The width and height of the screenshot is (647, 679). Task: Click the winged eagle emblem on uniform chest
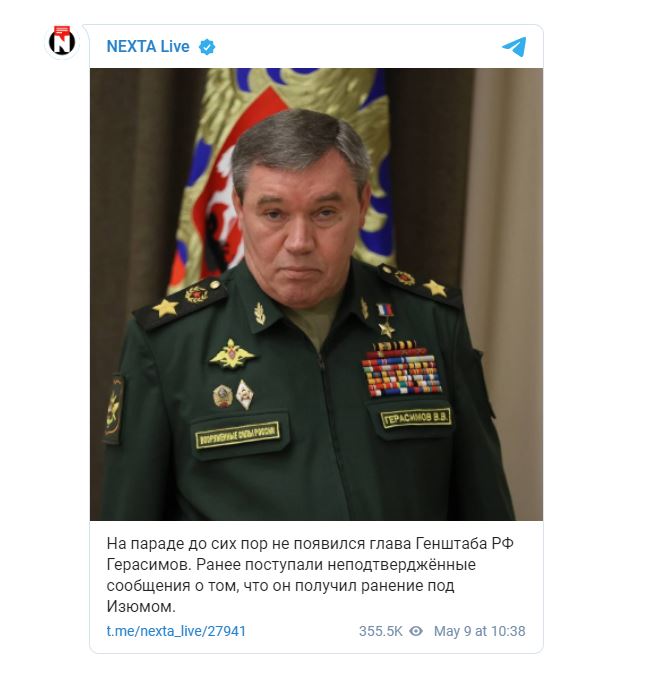[232, 353]
